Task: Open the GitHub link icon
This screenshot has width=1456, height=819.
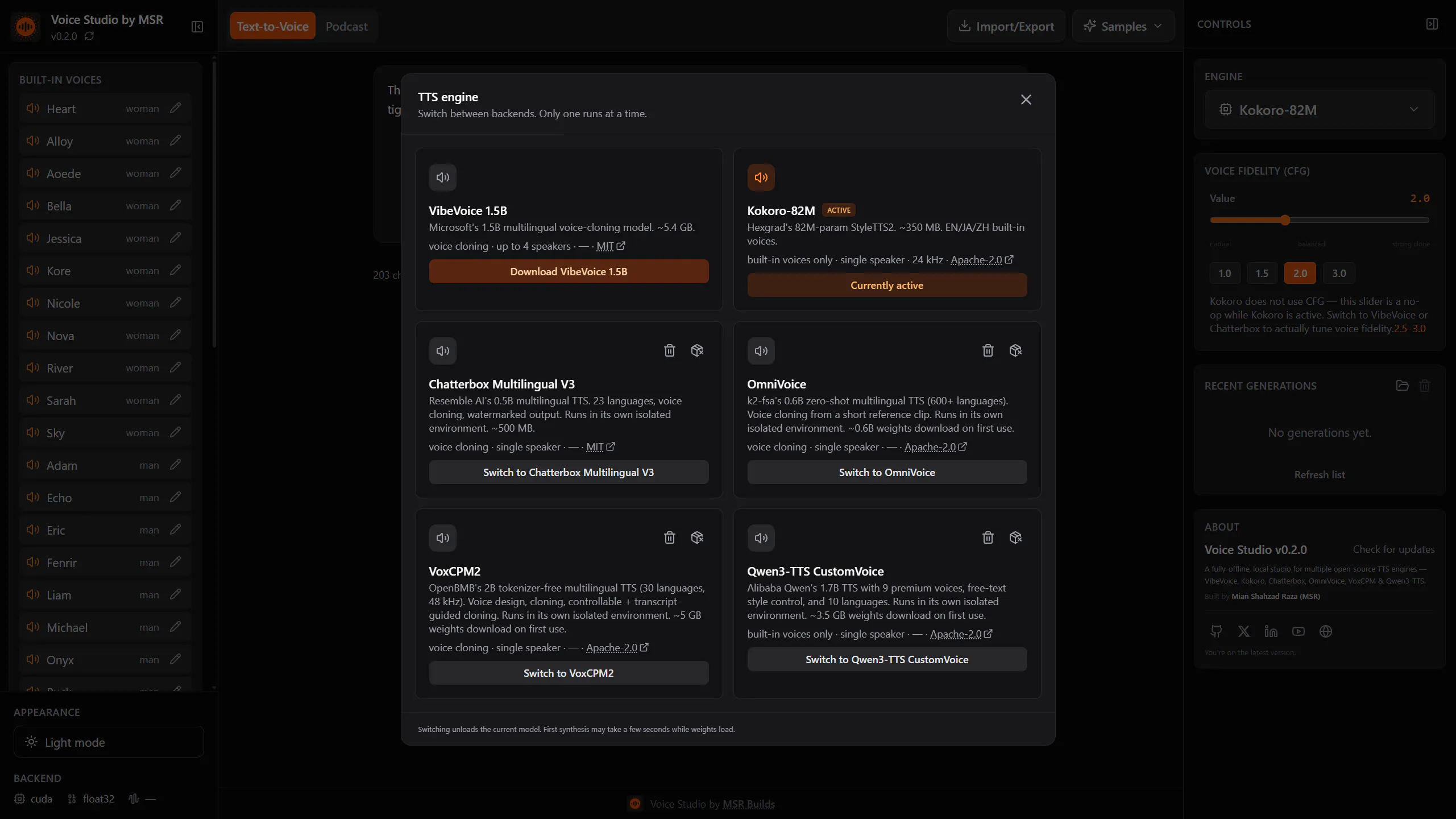Action: tap(1216, 631)
